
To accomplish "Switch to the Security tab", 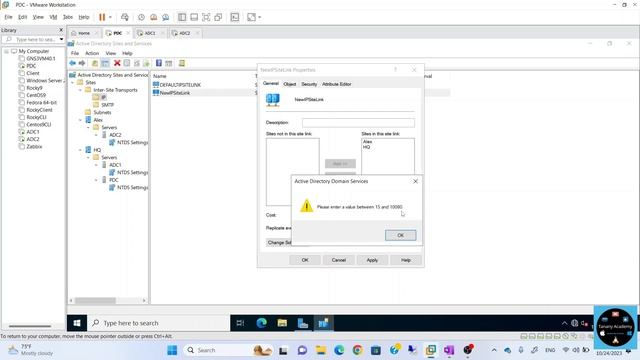I will pyautogui.click(x=309, y=84).
